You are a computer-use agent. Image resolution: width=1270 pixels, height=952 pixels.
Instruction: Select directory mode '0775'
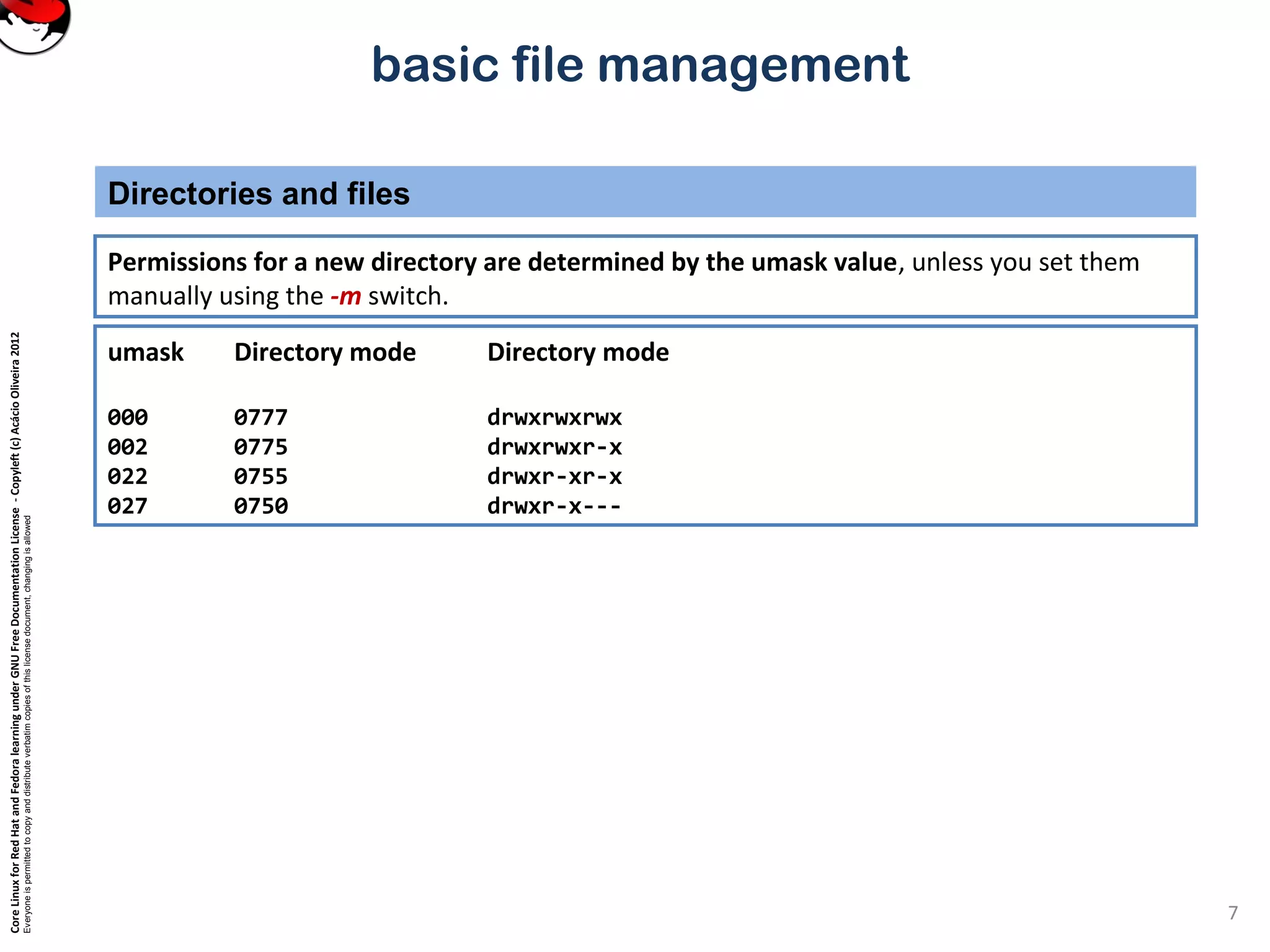[x=261, y=447]
